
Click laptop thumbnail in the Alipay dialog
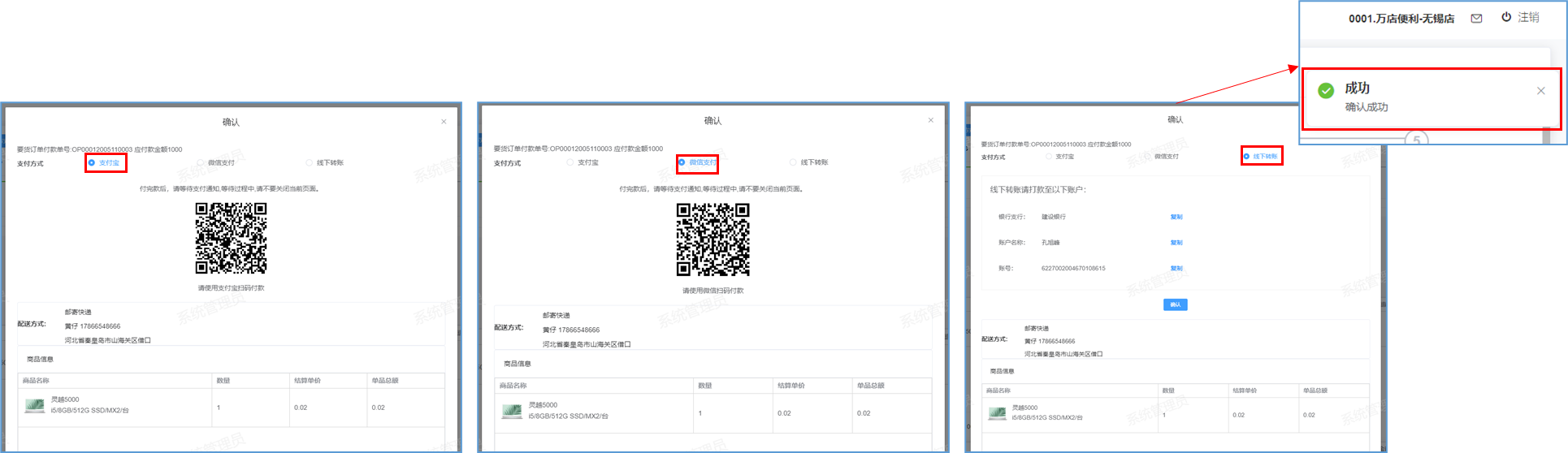click(35, 405)
